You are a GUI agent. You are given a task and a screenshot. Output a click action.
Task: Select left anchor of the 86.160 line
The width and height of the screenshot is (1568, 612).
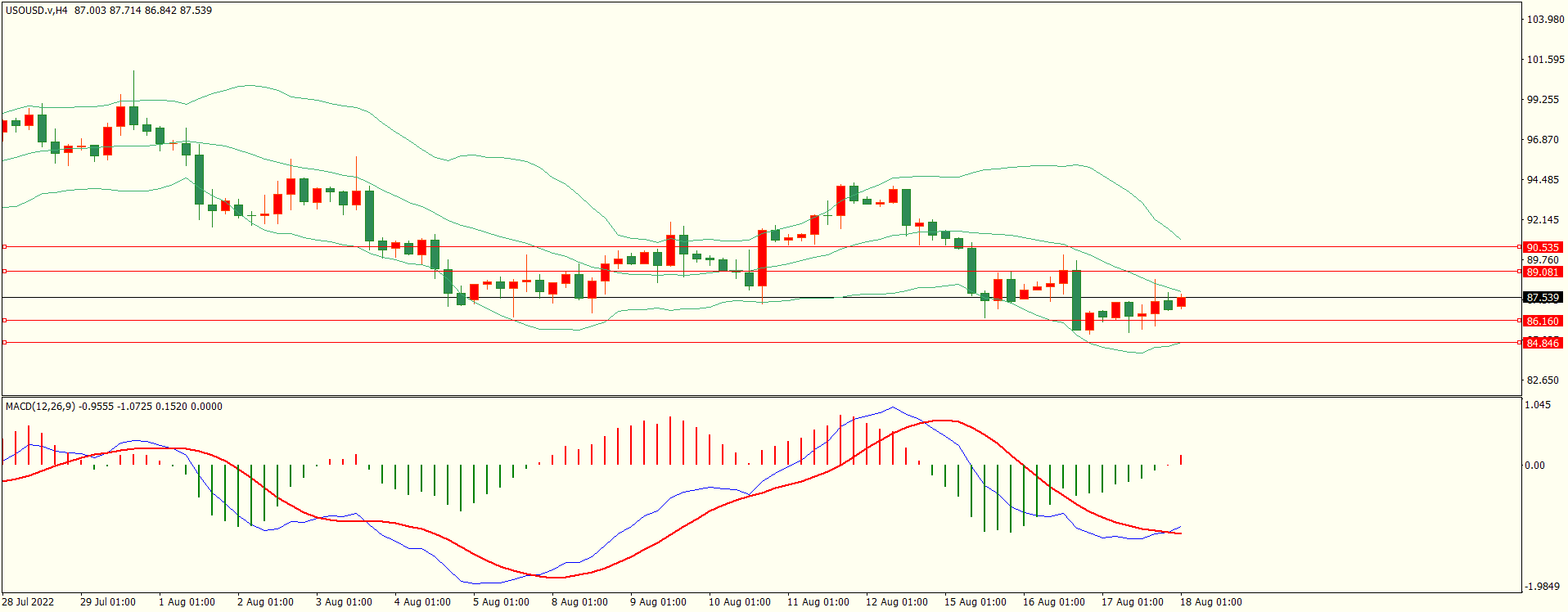[x=5, y=320]
